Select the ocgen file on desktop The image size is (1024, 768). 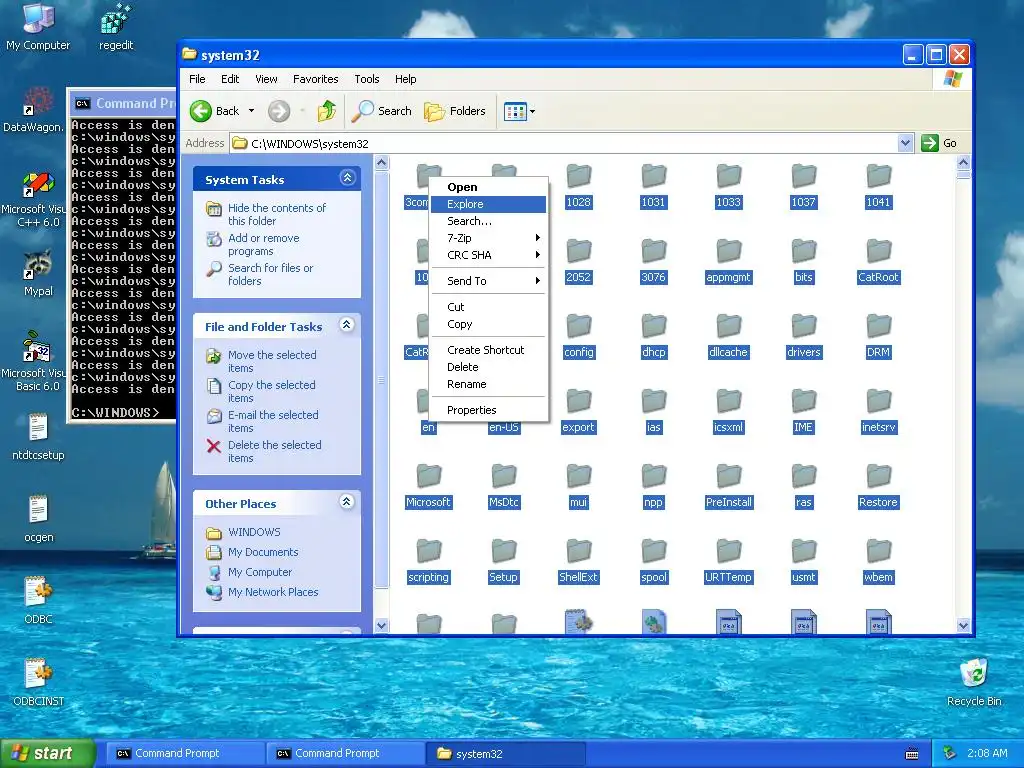(38, 519)
